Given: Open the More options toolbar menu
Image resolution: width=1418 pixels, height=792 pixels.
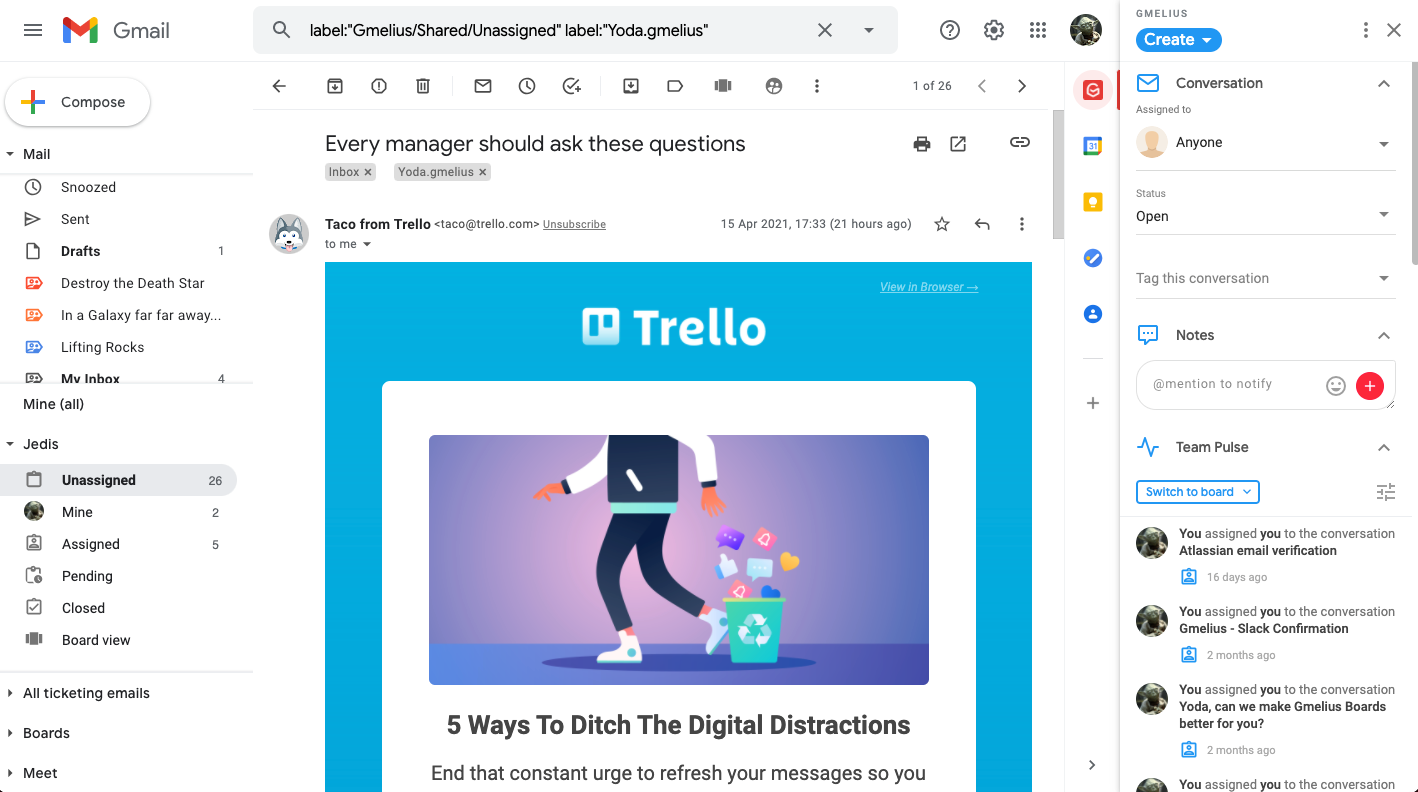Looking at the screenshot, I should pos(817,86).
